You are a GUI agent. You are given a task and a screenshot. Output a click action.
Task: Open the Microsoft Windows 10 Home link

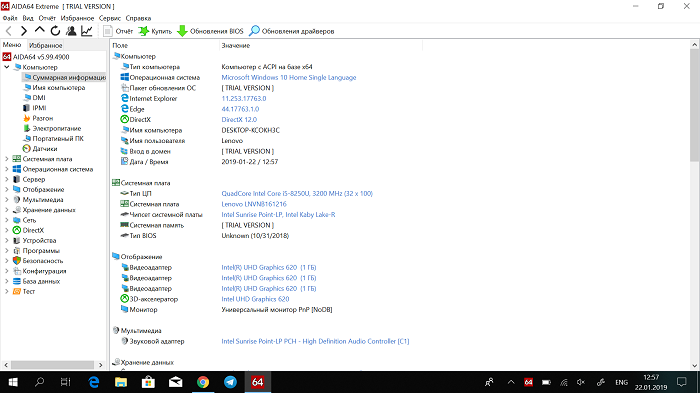pyautogui.click(x=289, y=77)
